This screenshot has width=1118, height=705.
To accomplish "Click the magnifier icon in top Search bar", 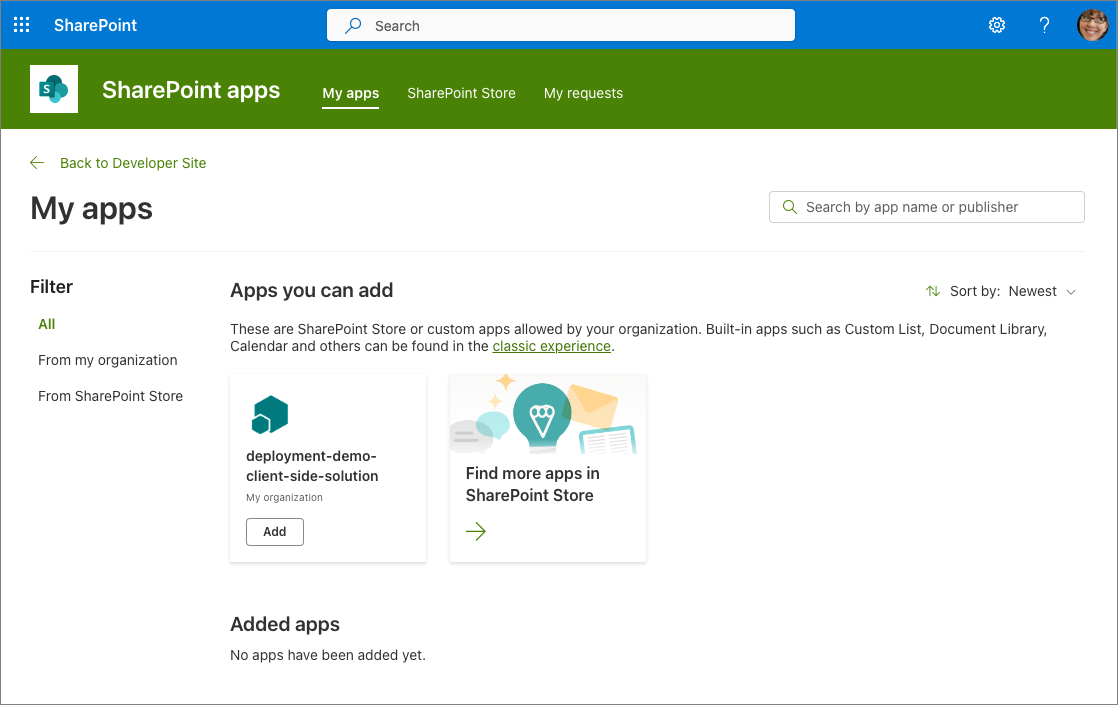I will point(353,26).
